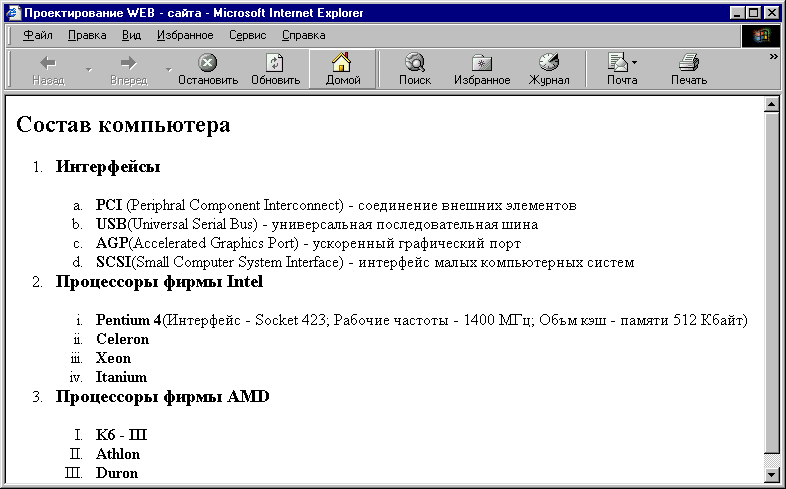786x489 pixels.
Task: Click the heading Состав компьютера
Action: pyautogui.click(x=123, y=124)
